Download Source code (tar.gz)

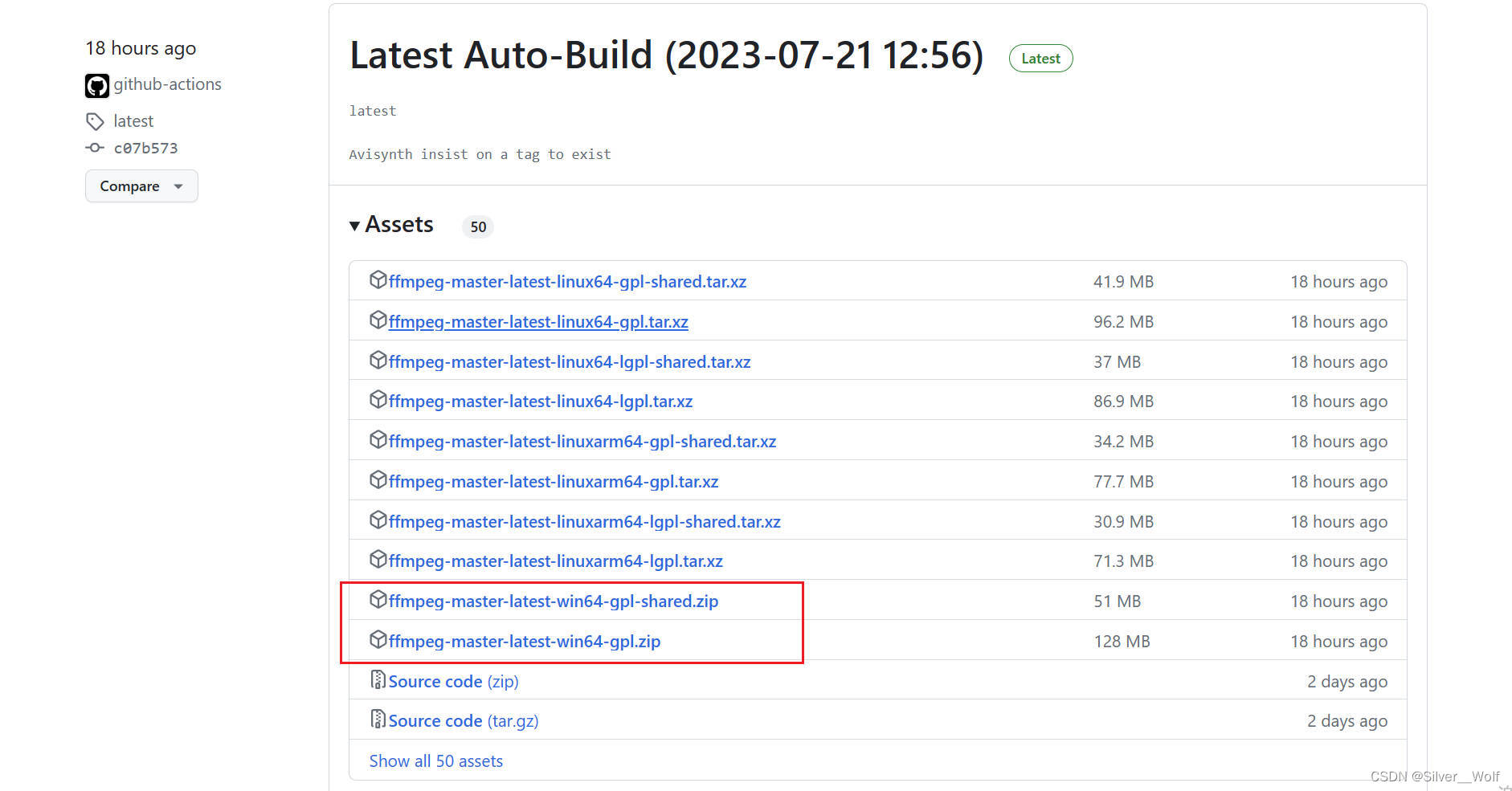click(x=464, y=721)
